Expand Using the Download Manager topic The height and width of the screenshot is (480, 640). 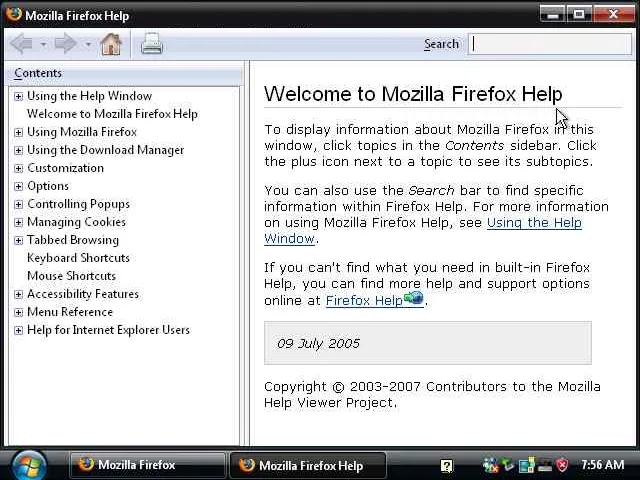coord(18,150)
